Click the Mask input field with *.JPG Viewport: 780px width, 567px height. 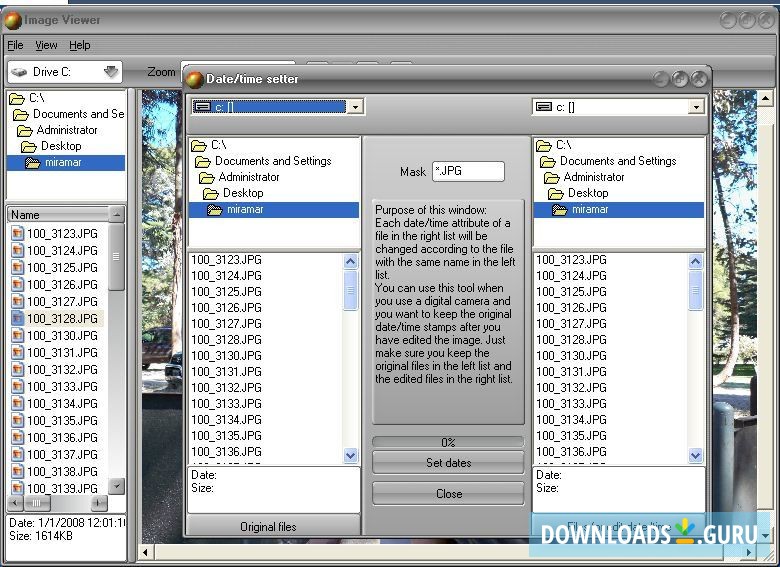click(468, 171)
